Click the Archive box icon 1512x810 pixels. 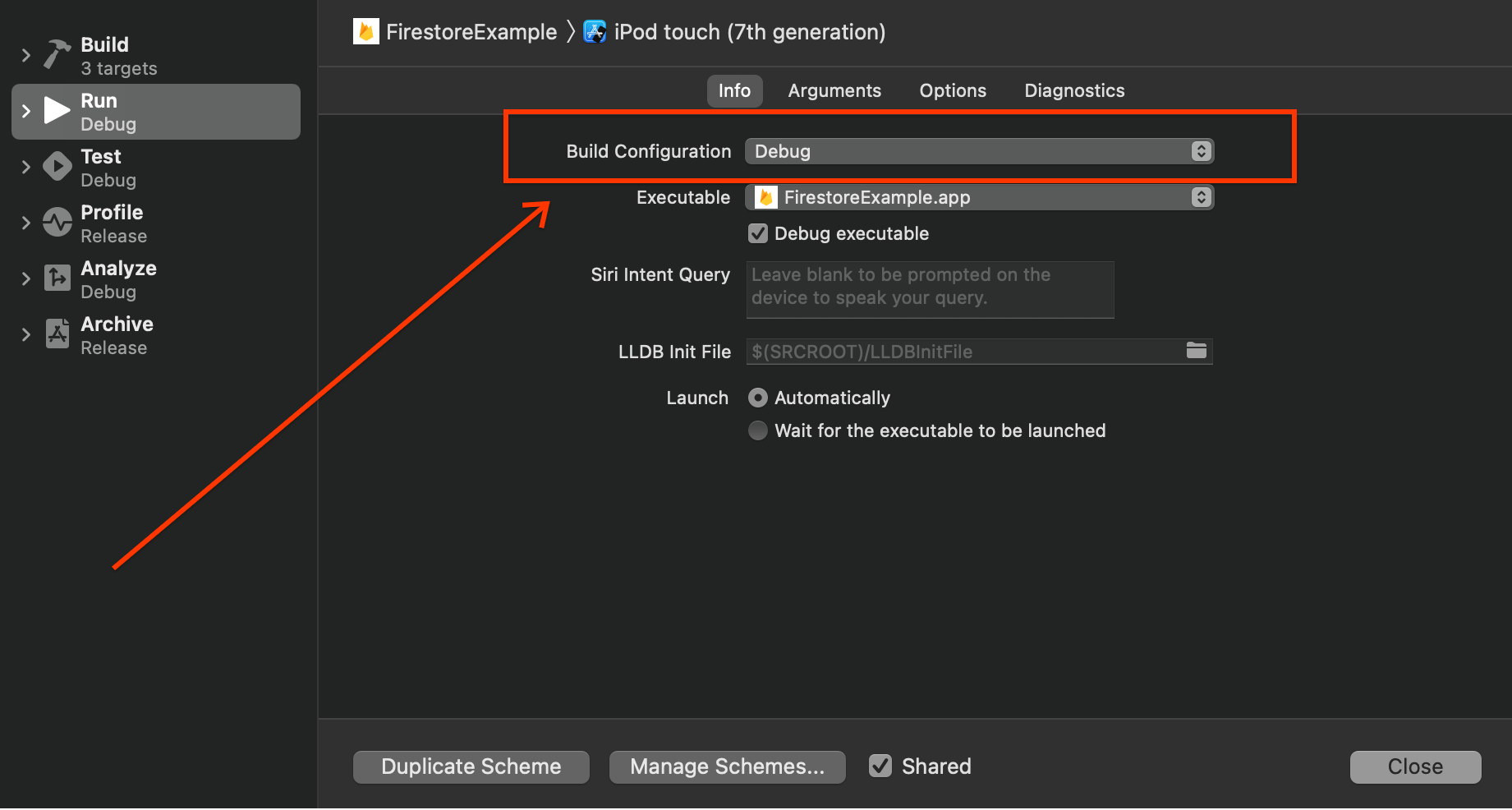55,334
